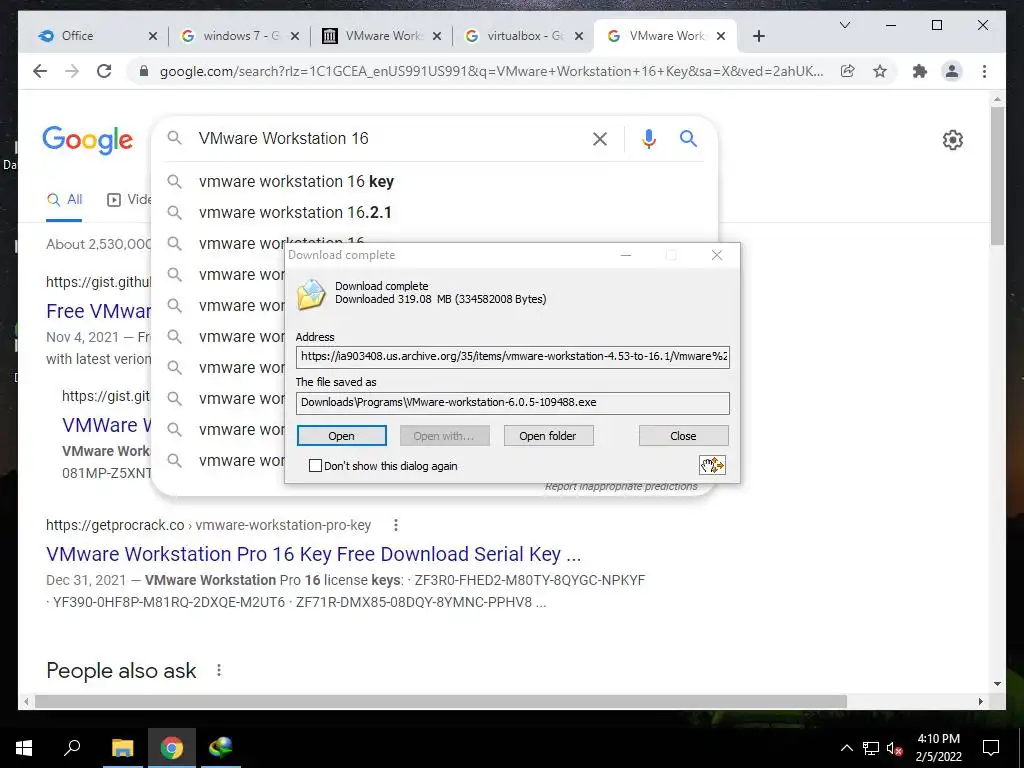Image resolution: width=1024 pixels, height=768 pixels.
Task: Click Internet Download Manager taskbar icon
Action: (221, 748)
